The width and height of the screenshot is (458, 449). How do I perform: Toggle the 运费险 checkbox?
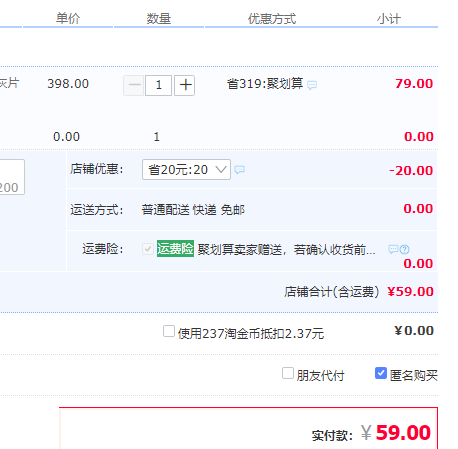[x=148, y=249]
